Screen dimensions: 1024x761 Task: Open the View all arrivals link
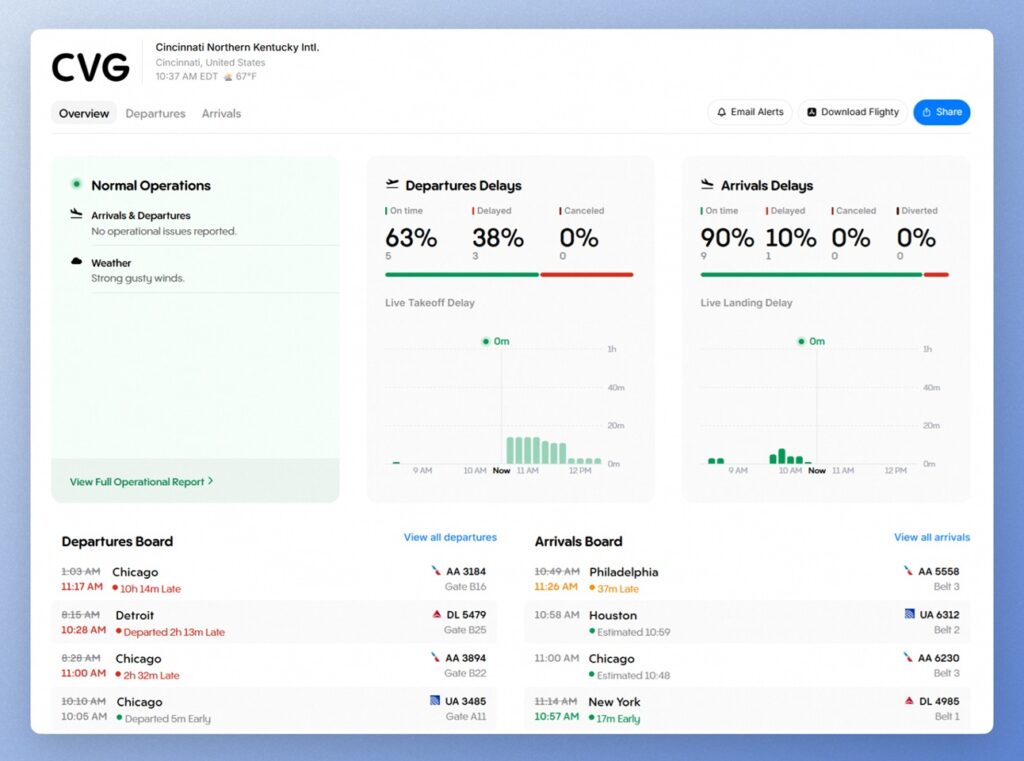931,538
